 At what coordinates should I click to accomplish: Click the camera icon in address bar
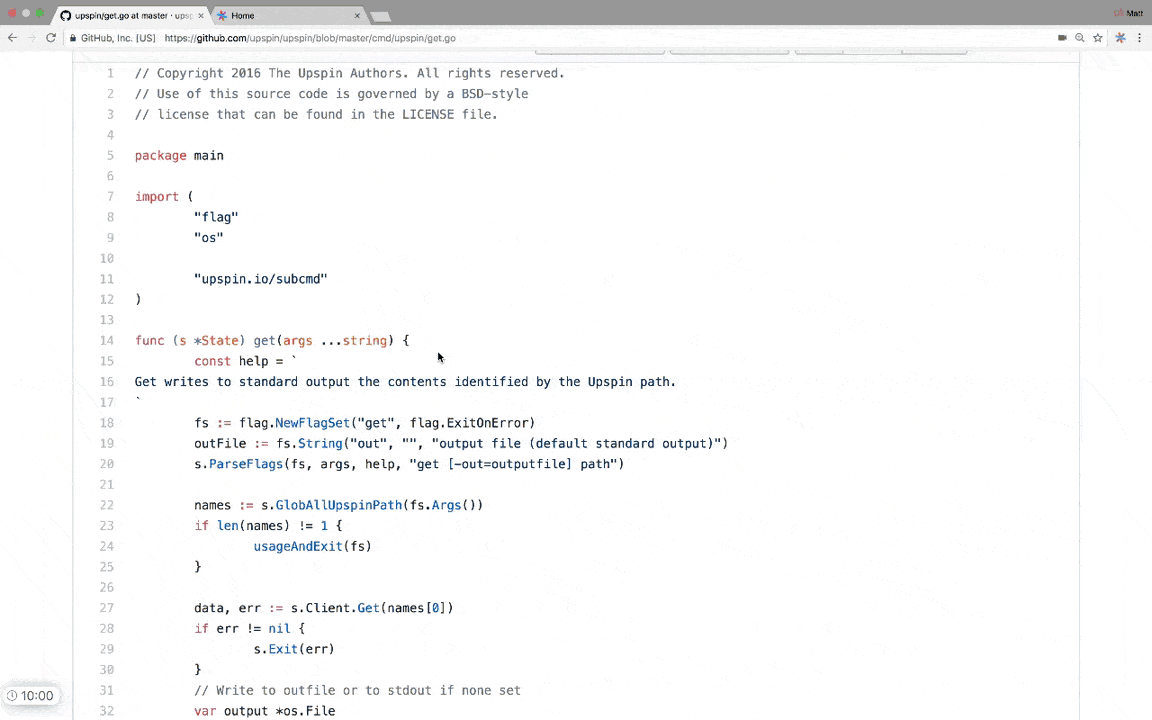coord(1062,38)
